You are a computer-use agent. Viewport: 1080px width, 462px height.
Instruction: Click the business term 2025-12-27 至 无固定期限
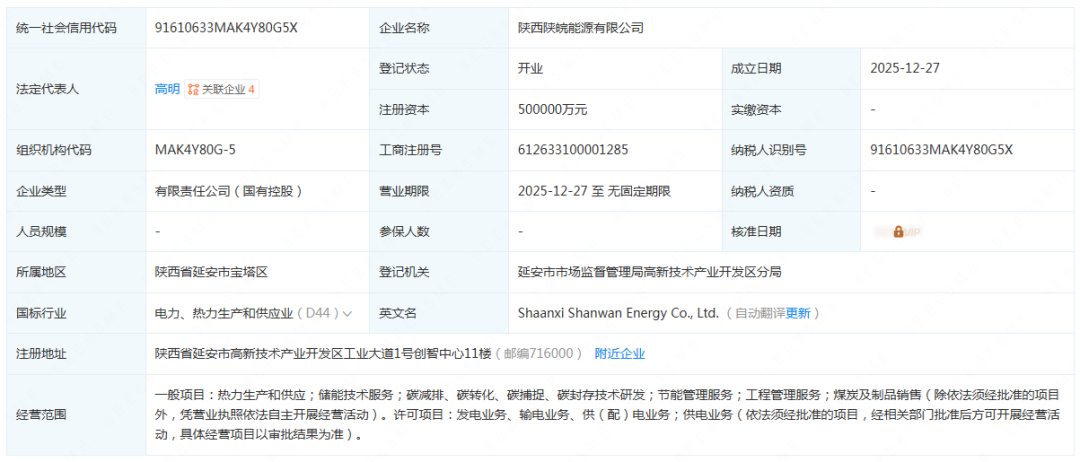(594, 191)
